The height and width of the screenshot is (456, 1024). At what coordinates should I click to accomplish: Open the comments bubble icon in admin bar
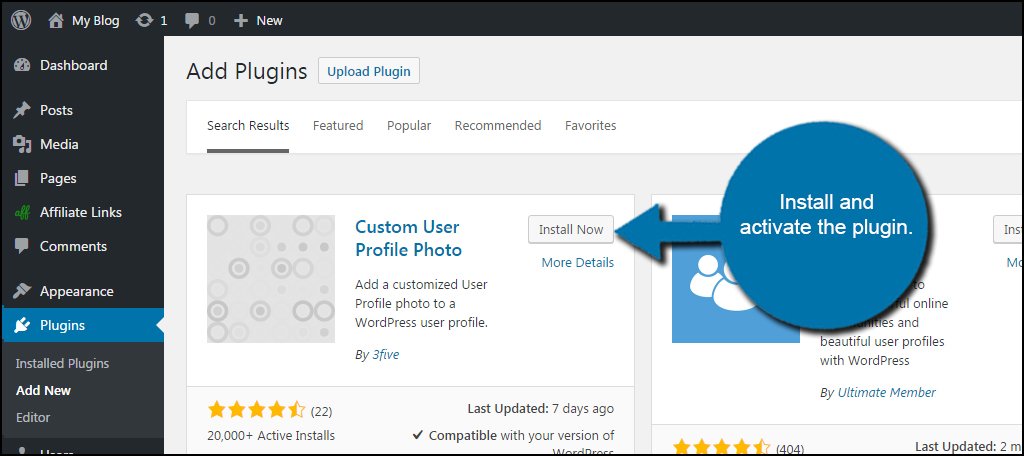[x=192, y=21]
